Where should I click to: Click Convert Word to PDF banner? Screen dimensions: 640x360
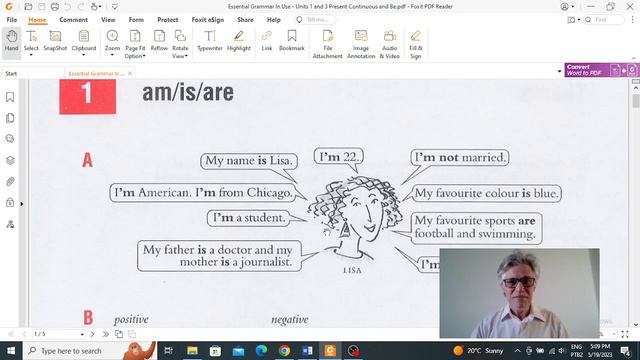(601, 70)
